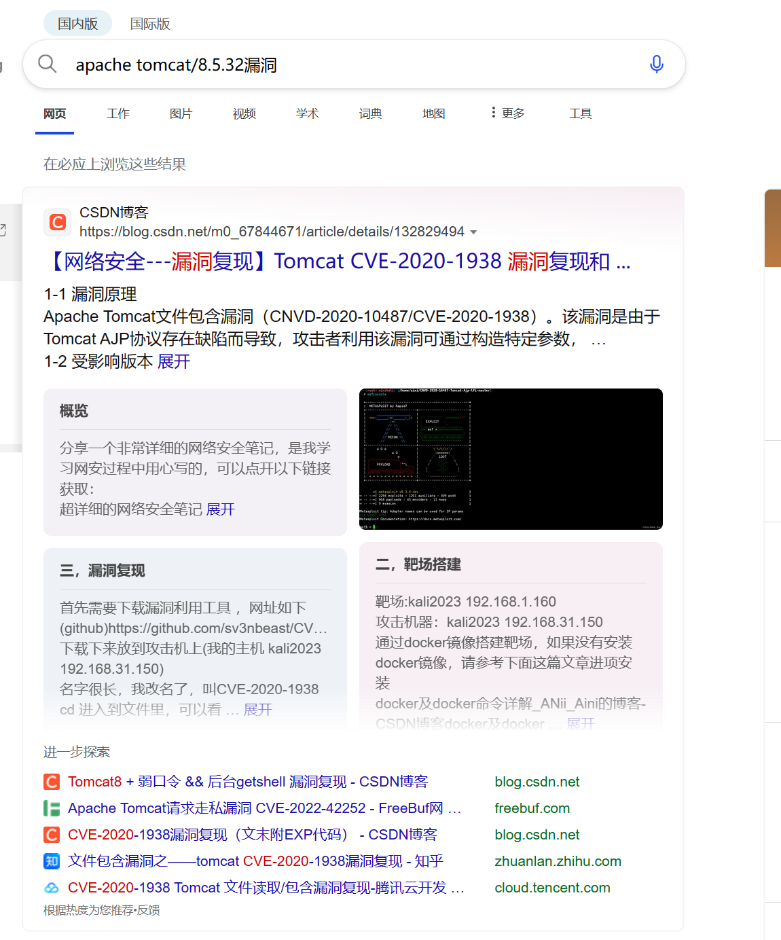This screenshot has width=781, height=940.
Task: Focus the search box with apache tomcat query
Action: [354, 64]
